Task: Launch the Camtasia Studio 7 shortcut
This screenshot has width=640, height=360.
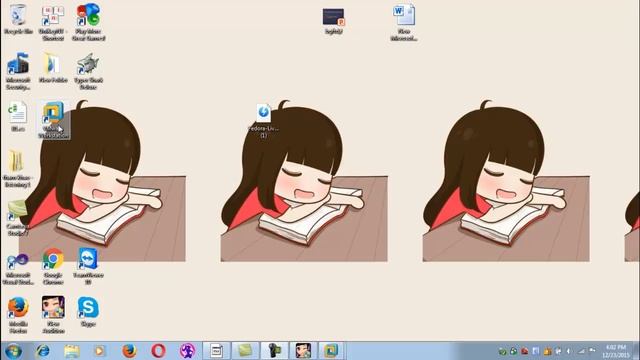Action: tap(17, 218)
